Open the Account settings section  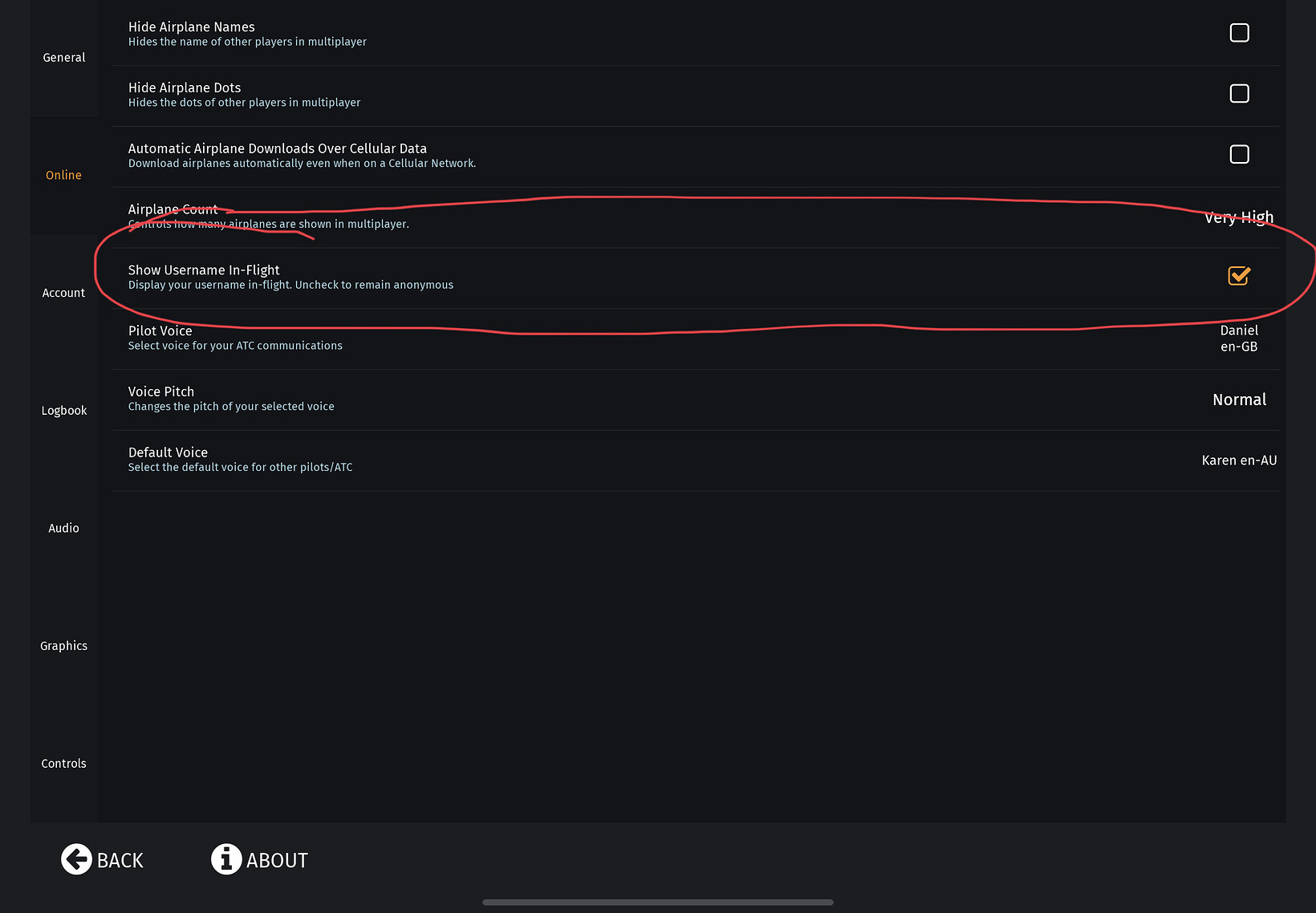click(63, 292)
